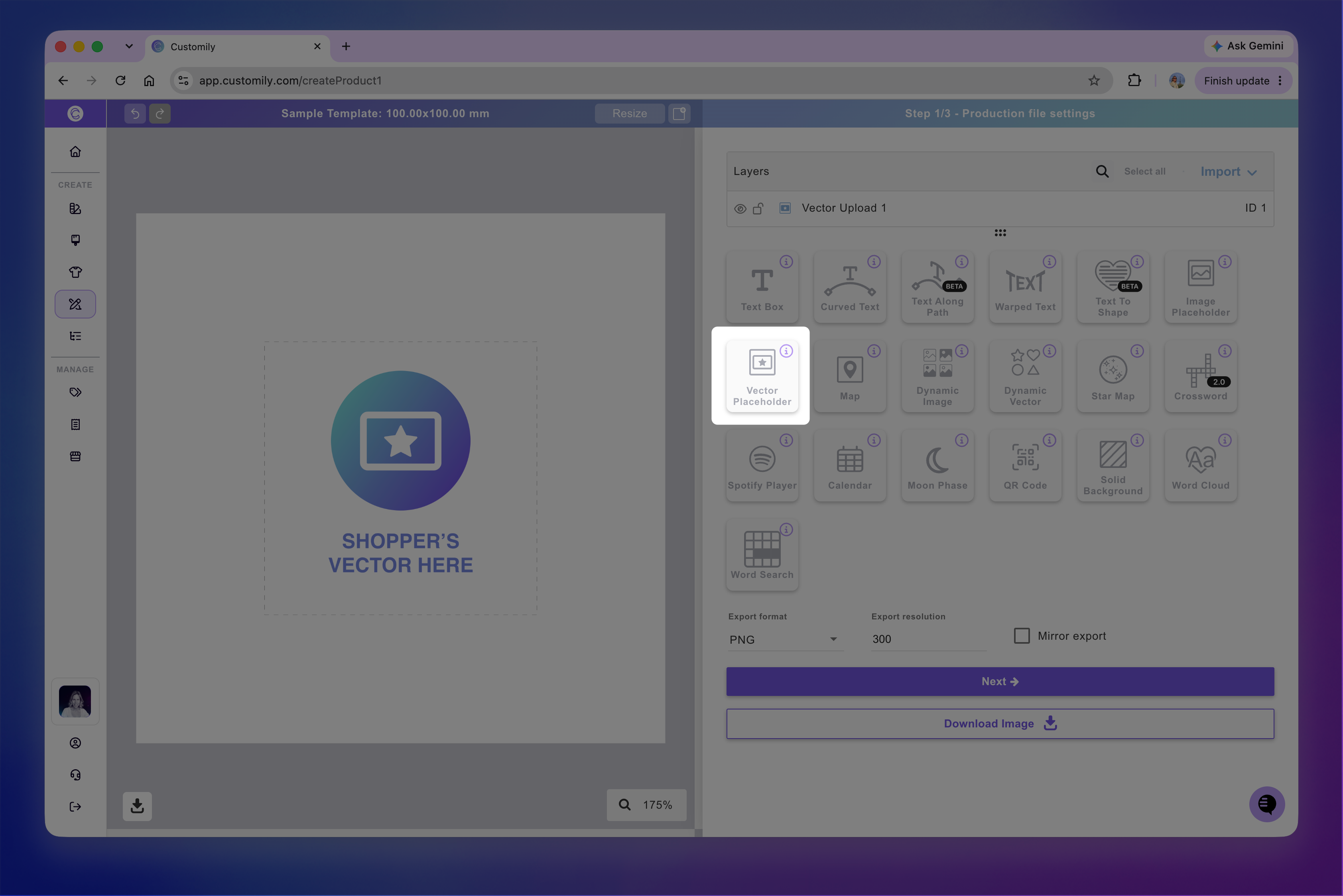
Task: Add a Dynamic Vector element
Action: tap(1025, 376)
